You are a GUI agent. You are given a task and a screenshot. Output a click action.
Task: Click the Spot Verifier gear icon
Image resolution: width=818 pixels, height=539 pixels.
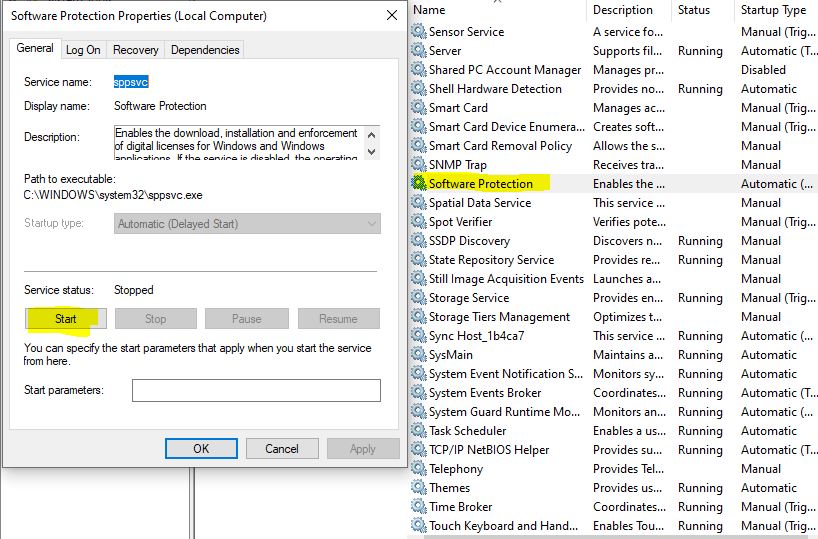point(419,221)
